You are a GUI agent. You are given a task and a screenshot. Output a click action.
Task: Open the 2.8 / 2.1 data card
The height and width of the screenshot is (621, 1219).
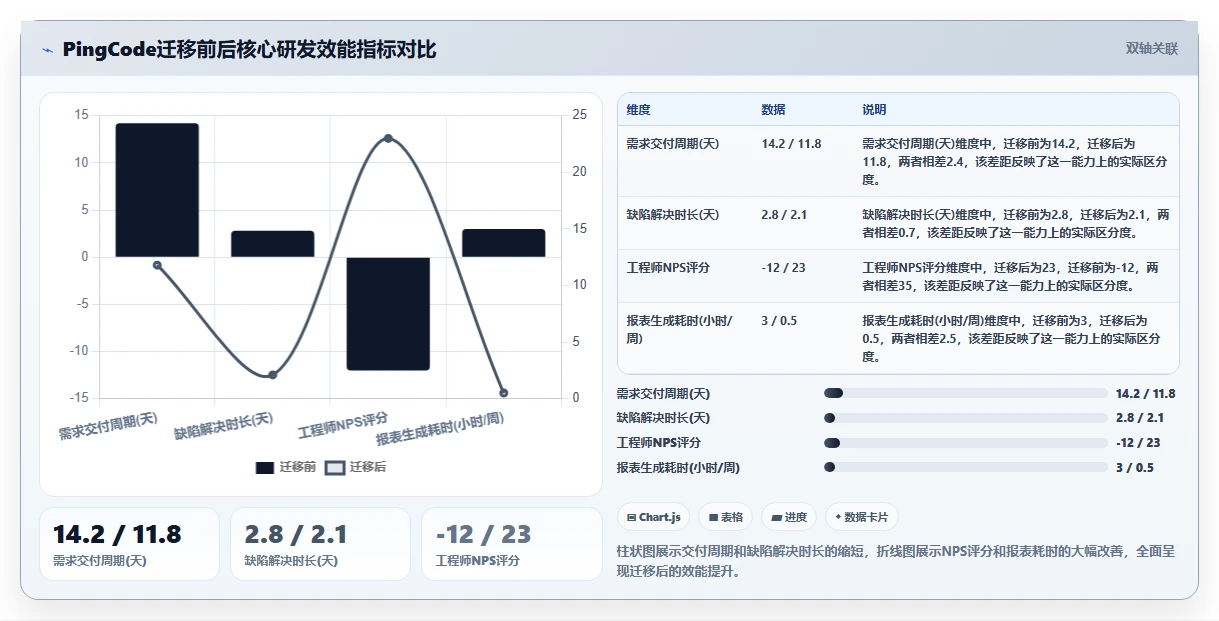pyautogui.click(x=320, y=544)
